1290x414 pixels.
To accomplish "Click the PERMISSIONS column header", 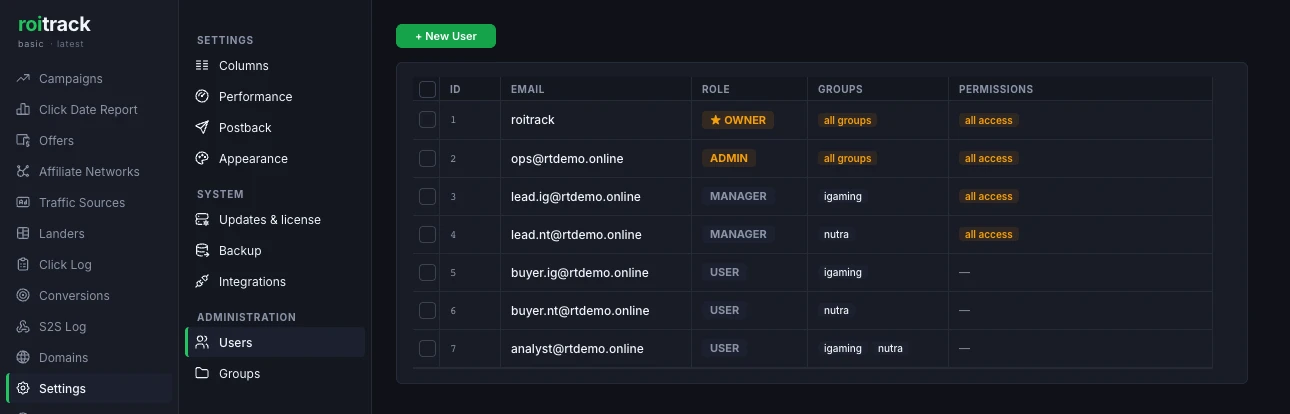I will tap(996, 89).
